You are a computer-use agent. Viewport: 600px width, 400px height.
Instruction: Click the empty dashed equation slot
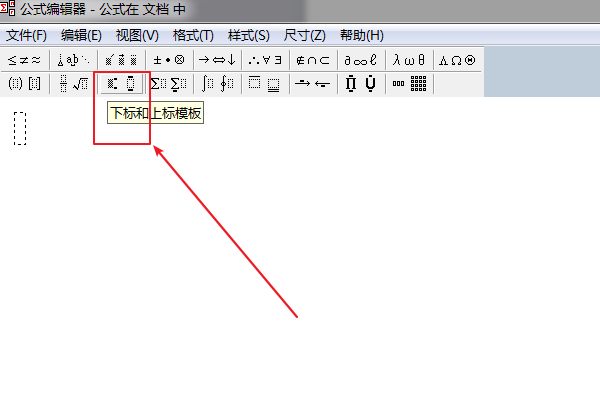click(20, 129)
